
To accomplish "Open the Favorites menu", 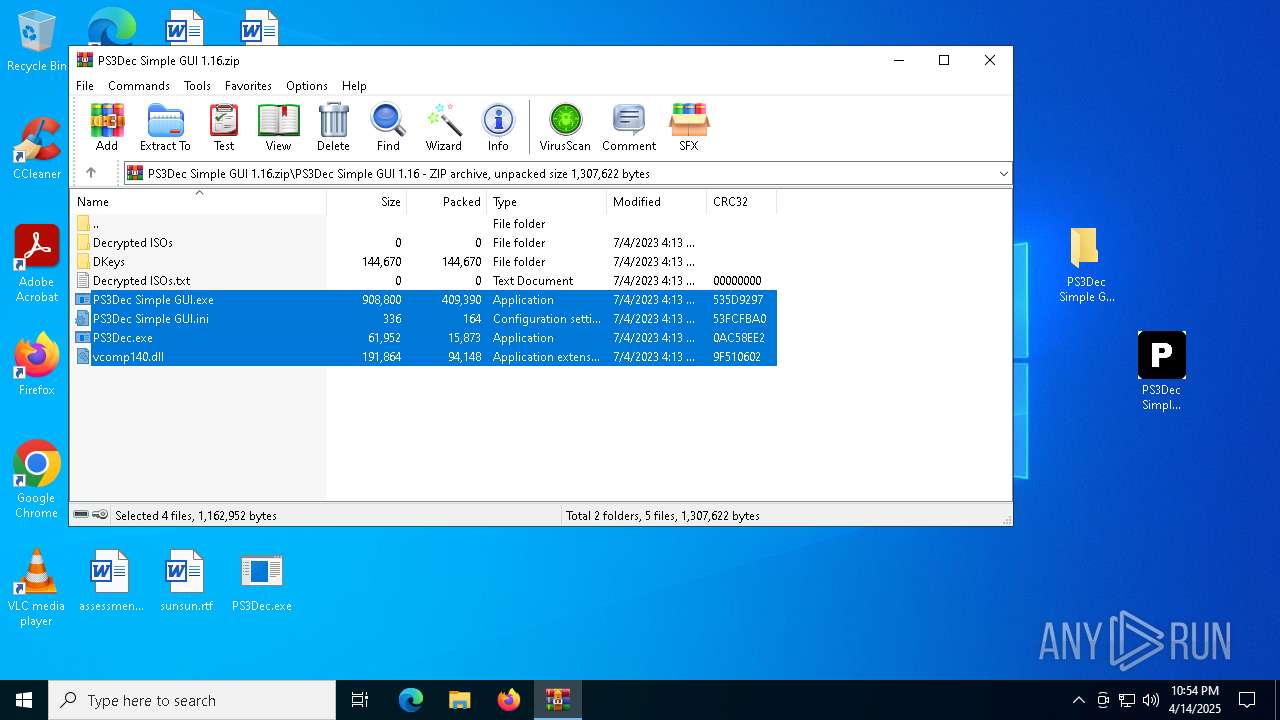I will (x=248, y=86).
